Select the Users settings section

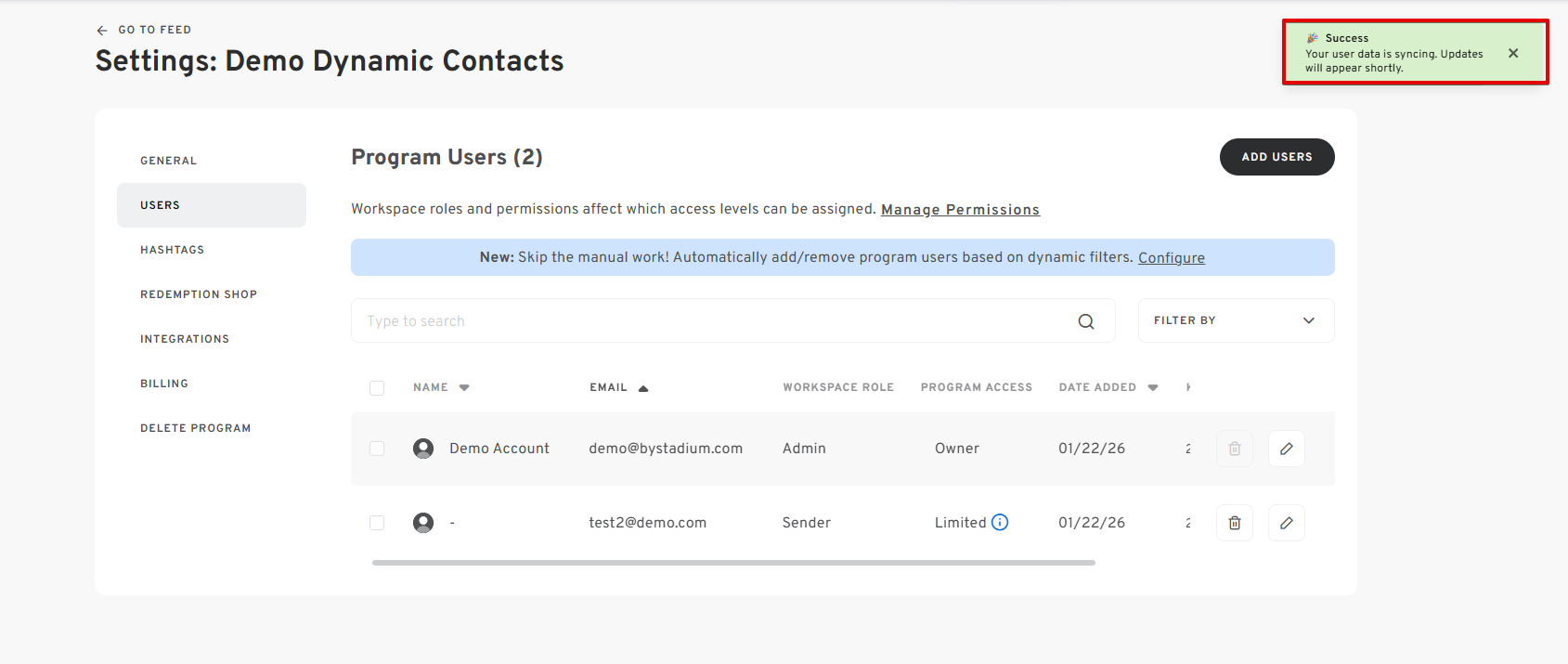212,205
